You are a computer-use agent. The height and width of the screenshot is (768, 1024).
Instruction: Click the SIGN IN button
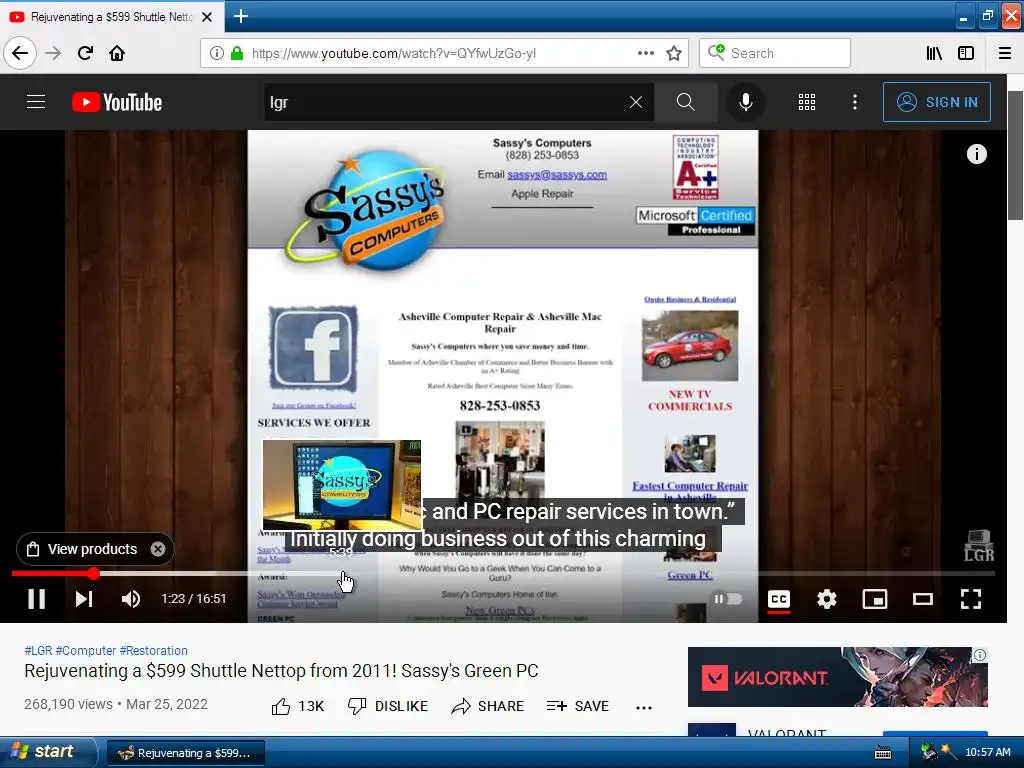tap(937, 102)
